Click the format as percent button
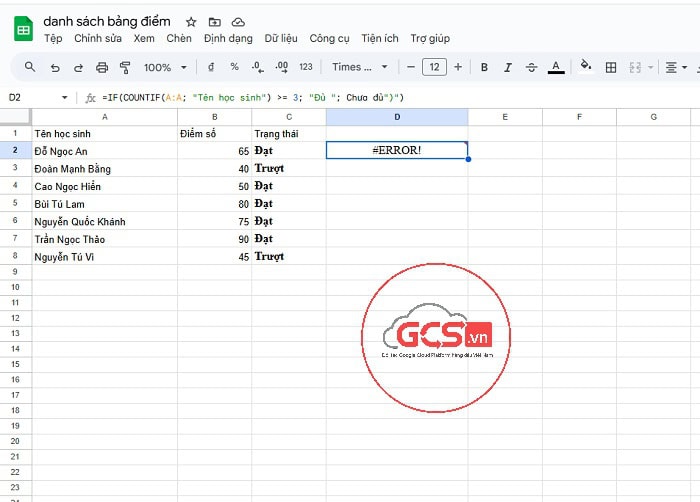This screenshot has height=502, width=700. (x=234, y=67)
